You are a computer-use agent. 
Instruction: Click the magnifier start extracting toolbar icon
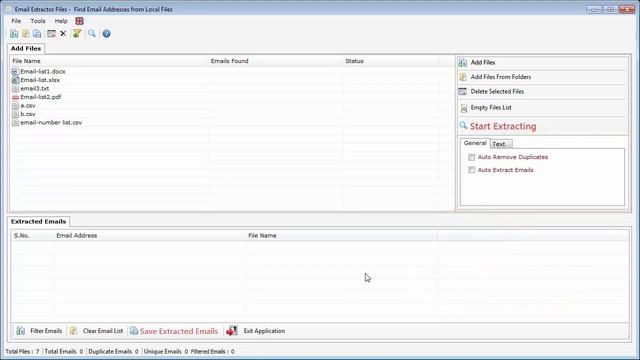92,33
